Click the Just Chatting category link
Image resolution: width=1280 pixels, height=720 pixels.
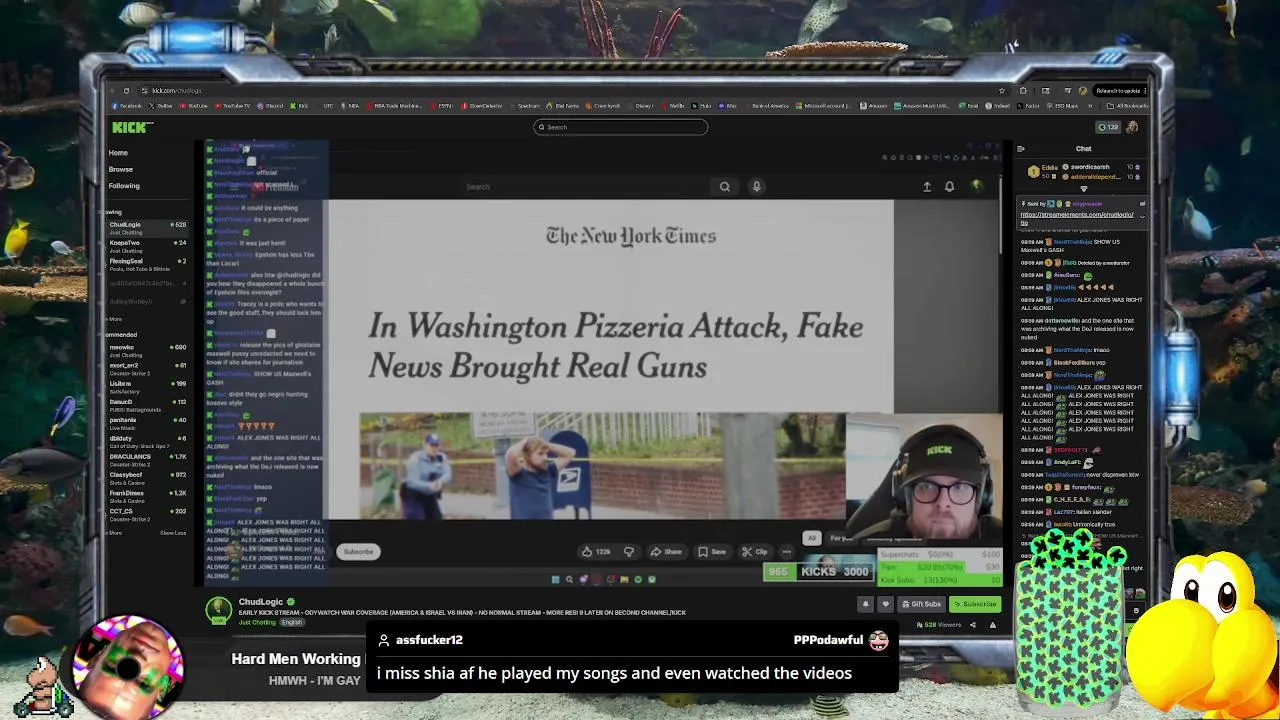(x=257, y=622)
